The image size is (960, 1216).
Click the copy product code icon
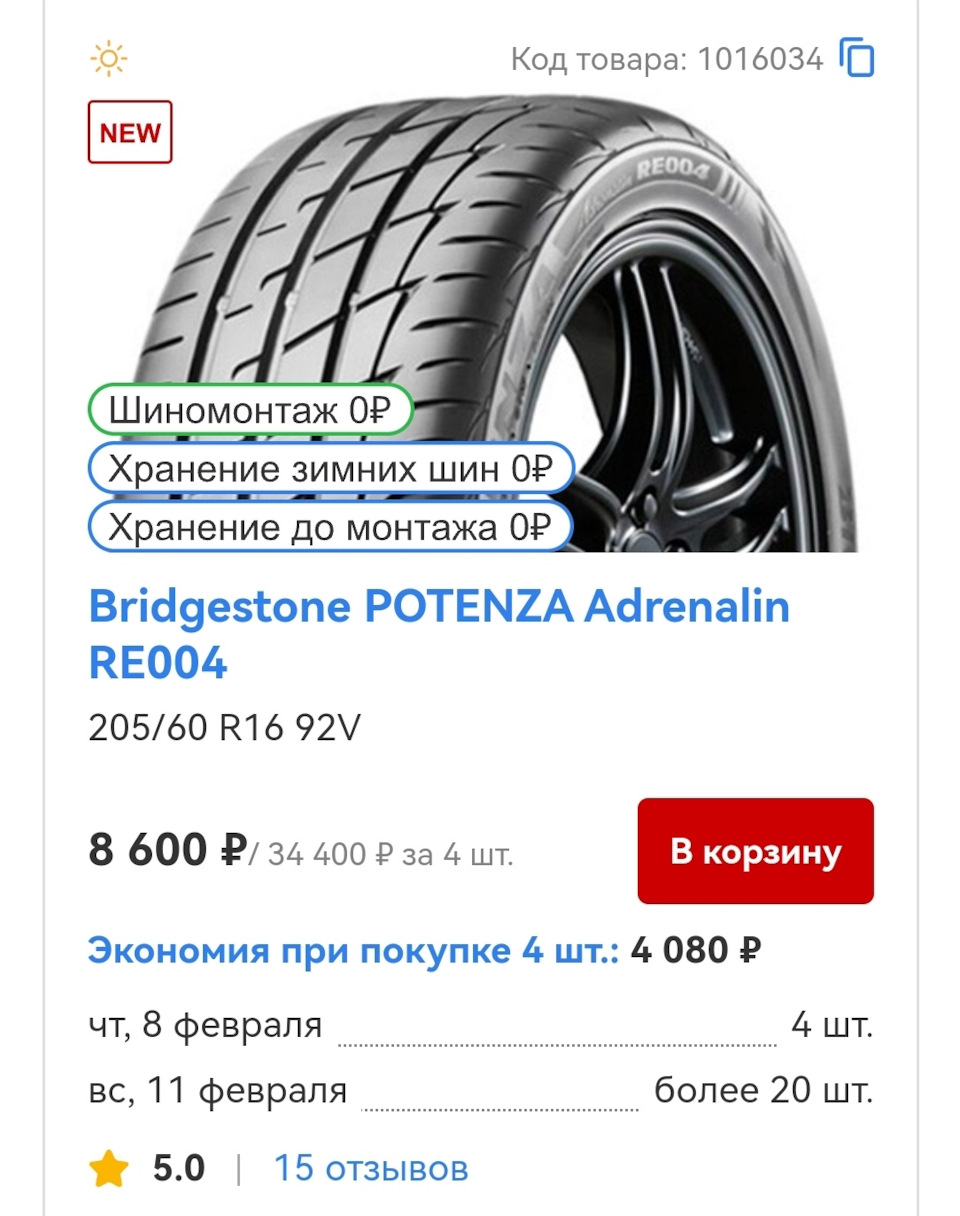857,59
